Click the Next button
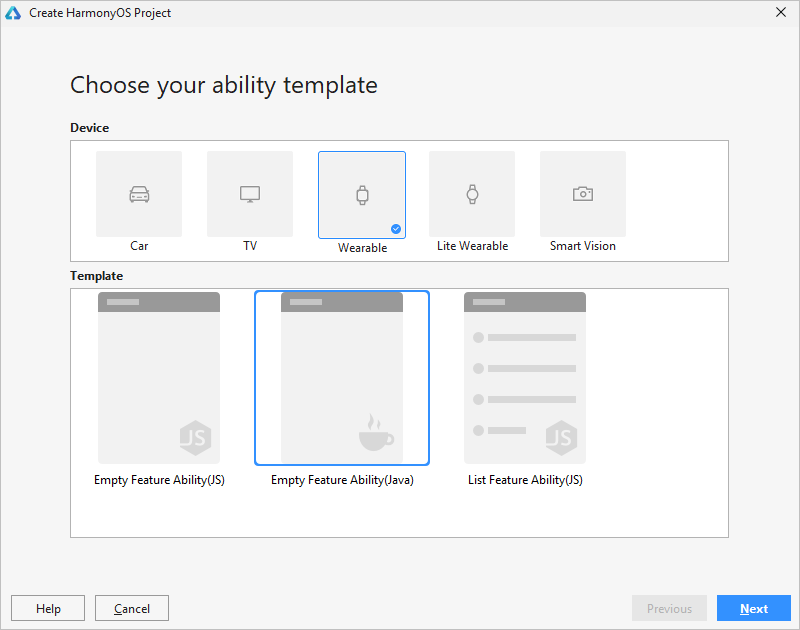Image resolution: width=800 pixels, height=630 pixels. point(754,608)
